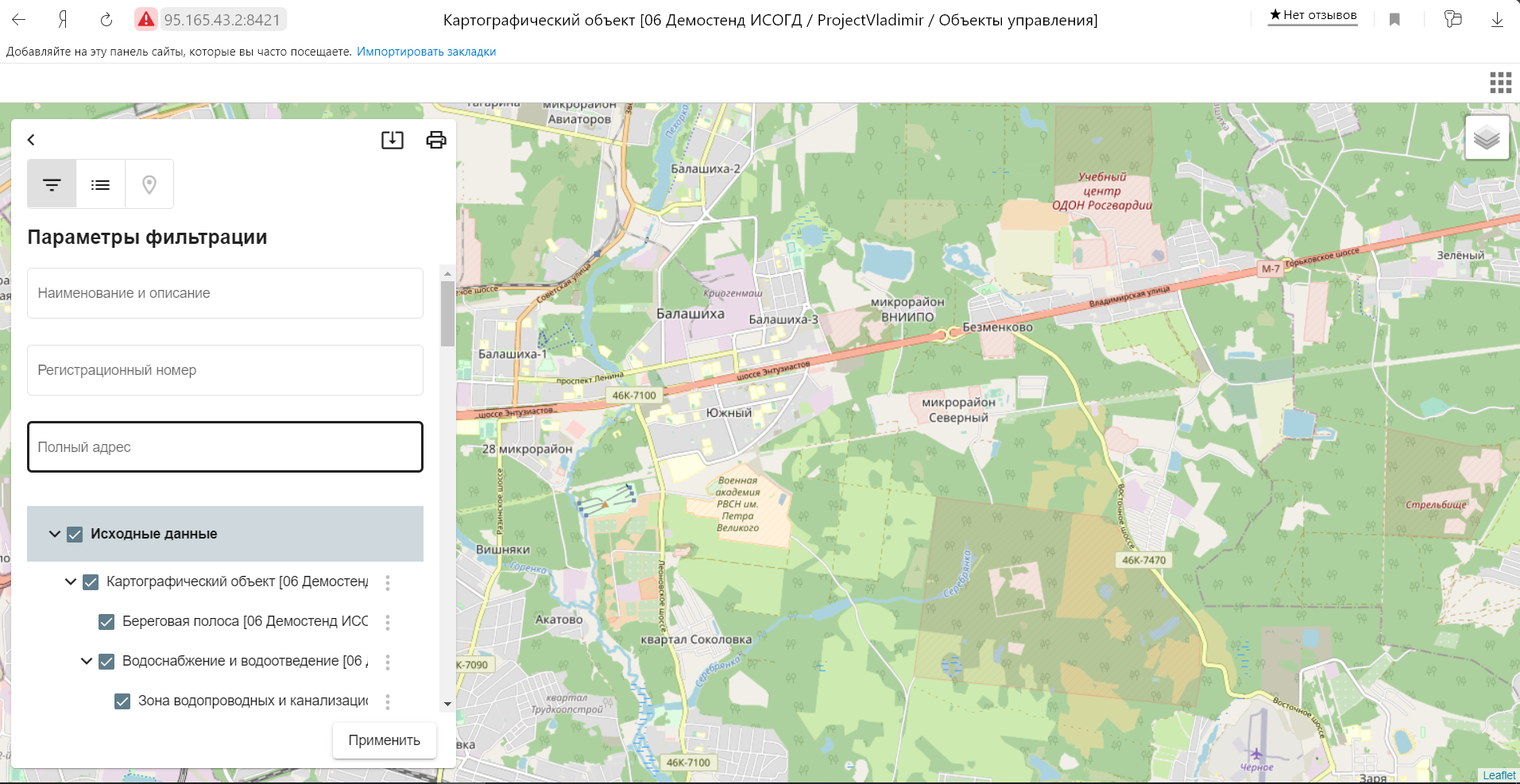The width and height of the screenshot is (1520, 784).
Task: Go back with the browser back arrow
Action: point(19,20)
